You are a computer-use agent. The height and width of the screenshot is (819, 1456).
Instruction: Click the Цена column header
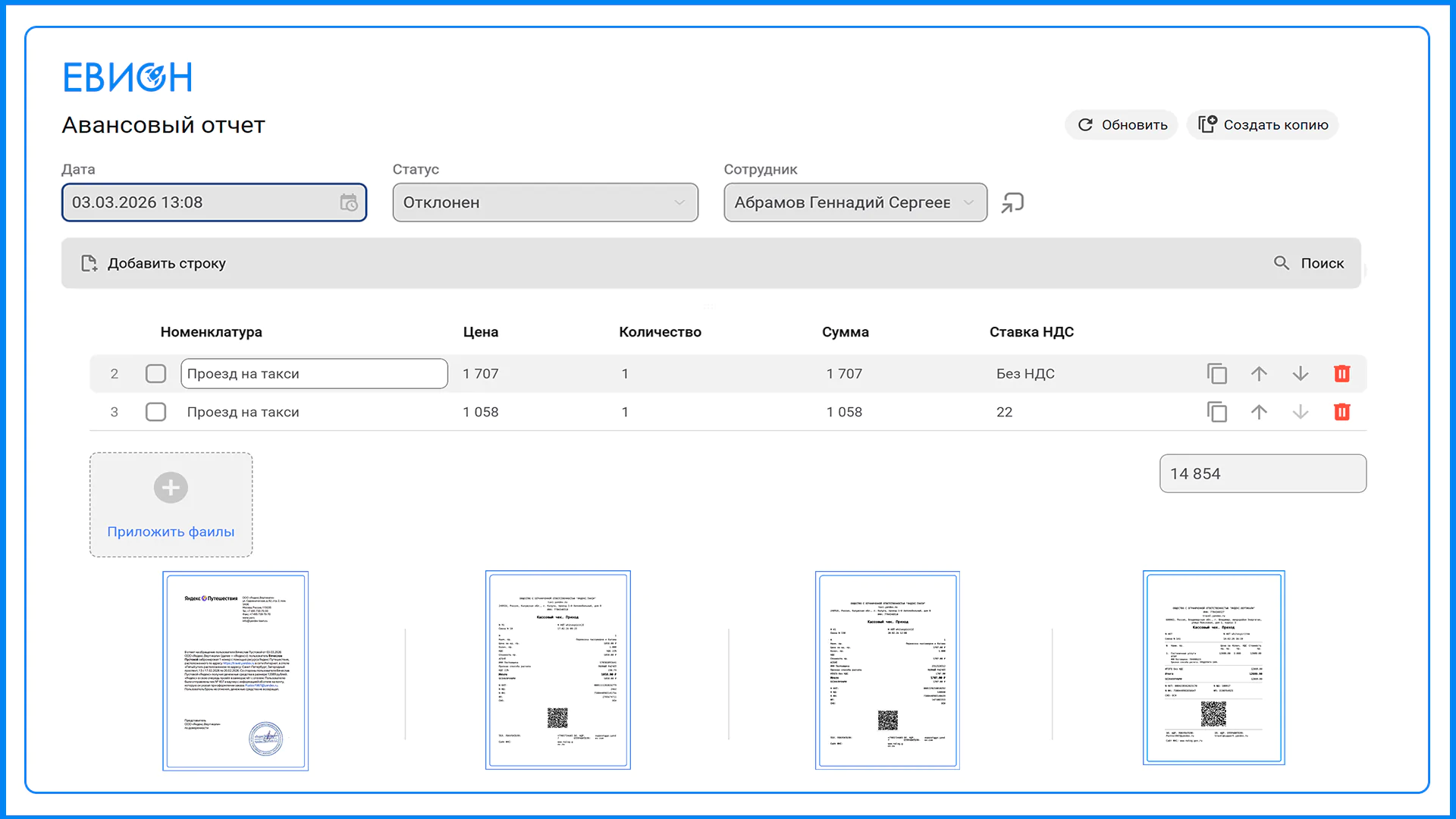pyautogui.click(x=481, y=332)
